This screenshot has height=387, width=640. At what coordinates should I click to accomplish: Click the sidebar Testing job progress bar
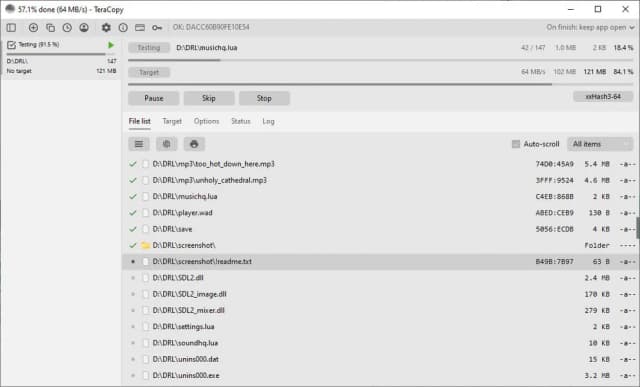(61, 54)
